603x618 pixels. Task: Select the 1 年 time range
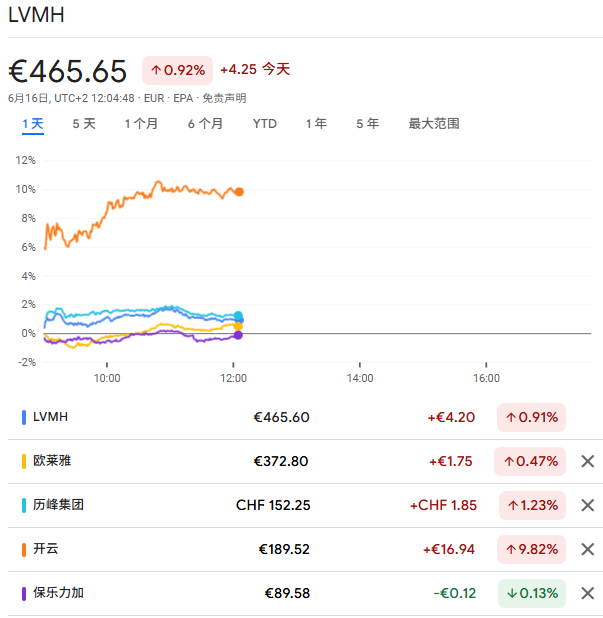[316, 124]
